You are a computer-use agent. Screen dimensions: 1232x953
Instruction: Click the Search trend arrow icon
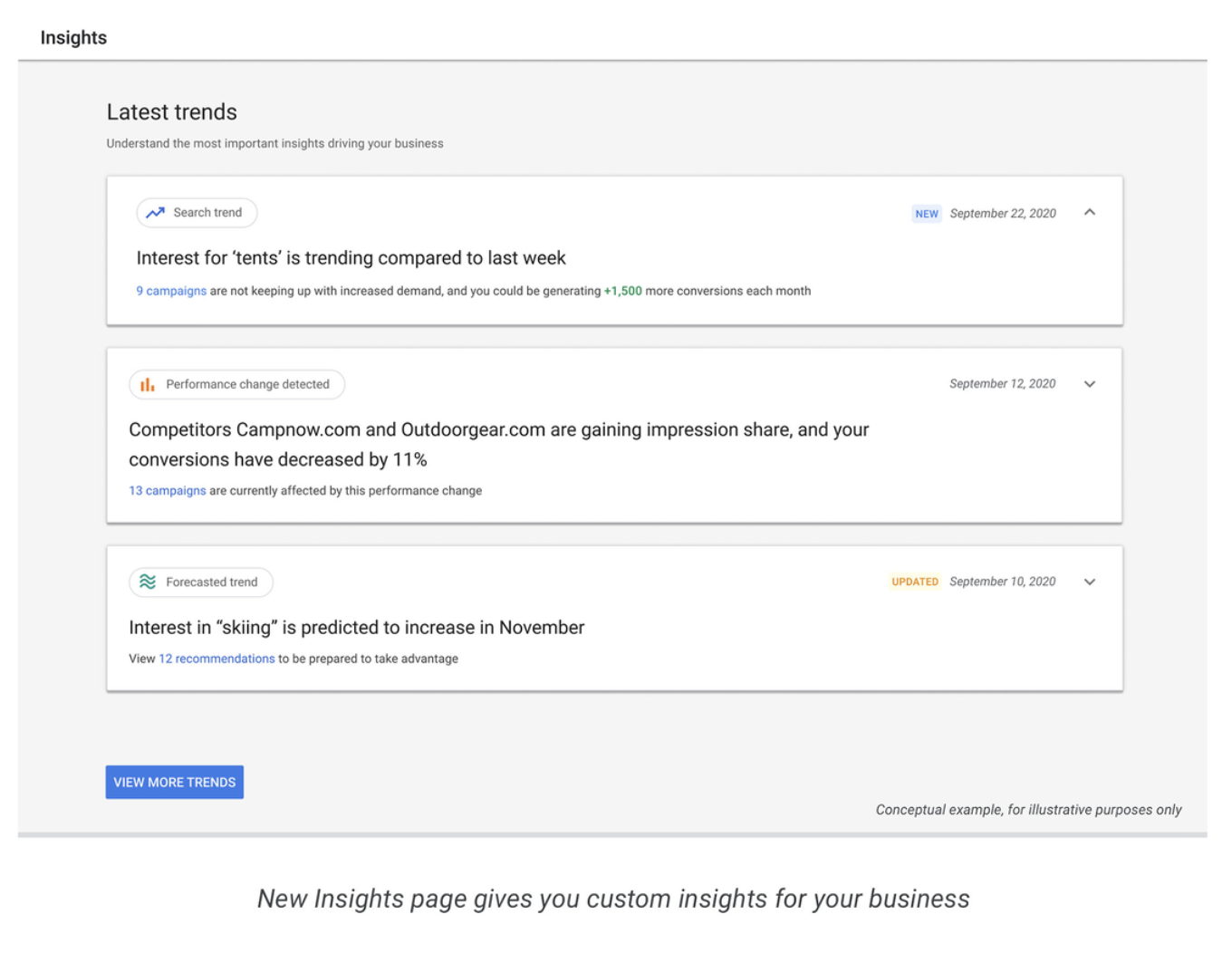pyautogui.click(x=156, y=213)
